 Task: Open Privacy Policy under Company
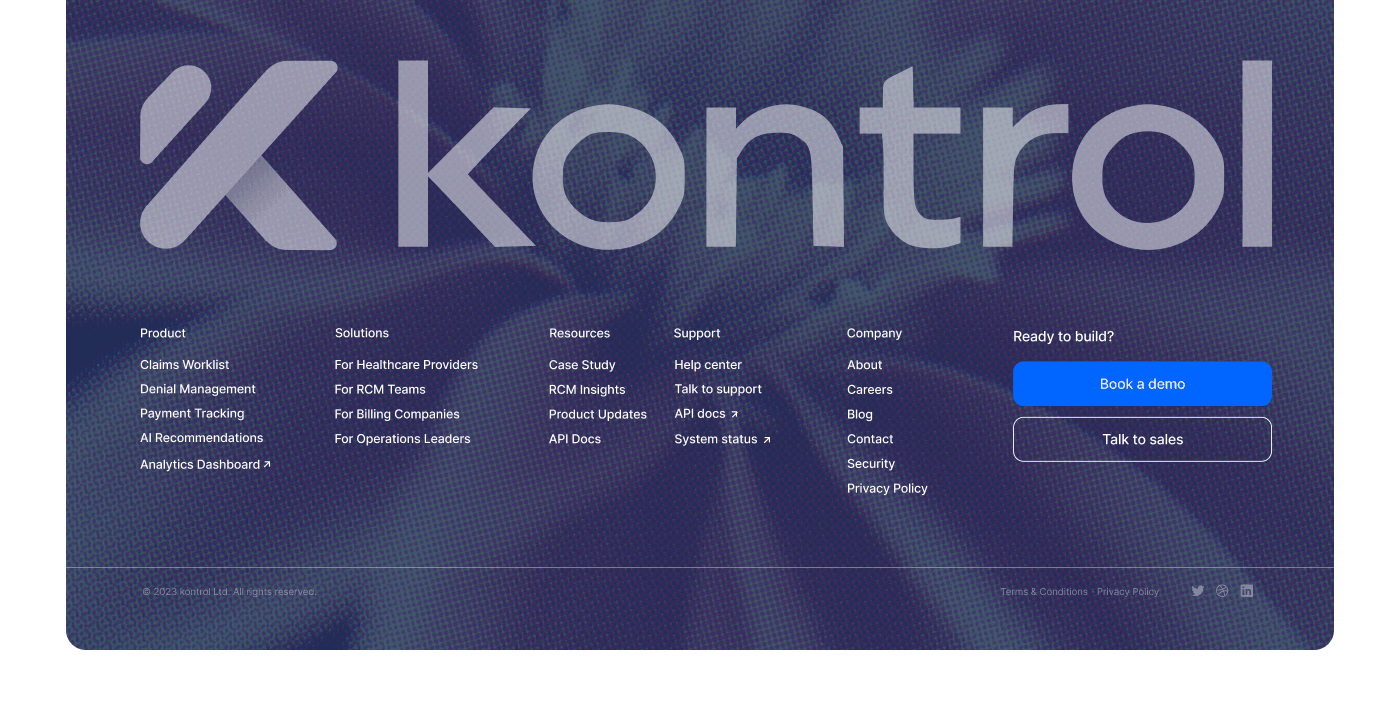[x=887, y=488]
